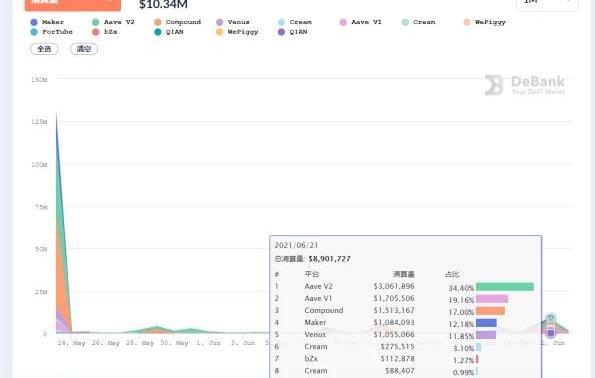Click the blue ForTube legend dot

[x=34, y=32]
